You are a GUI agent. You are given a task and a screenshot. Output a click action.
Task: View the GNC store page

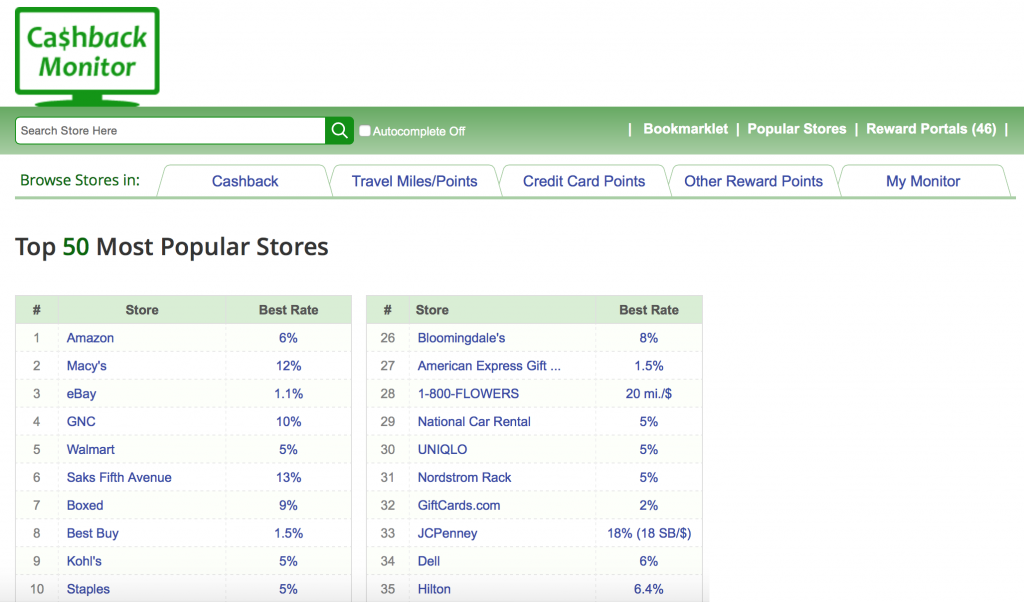coord(81,422)
